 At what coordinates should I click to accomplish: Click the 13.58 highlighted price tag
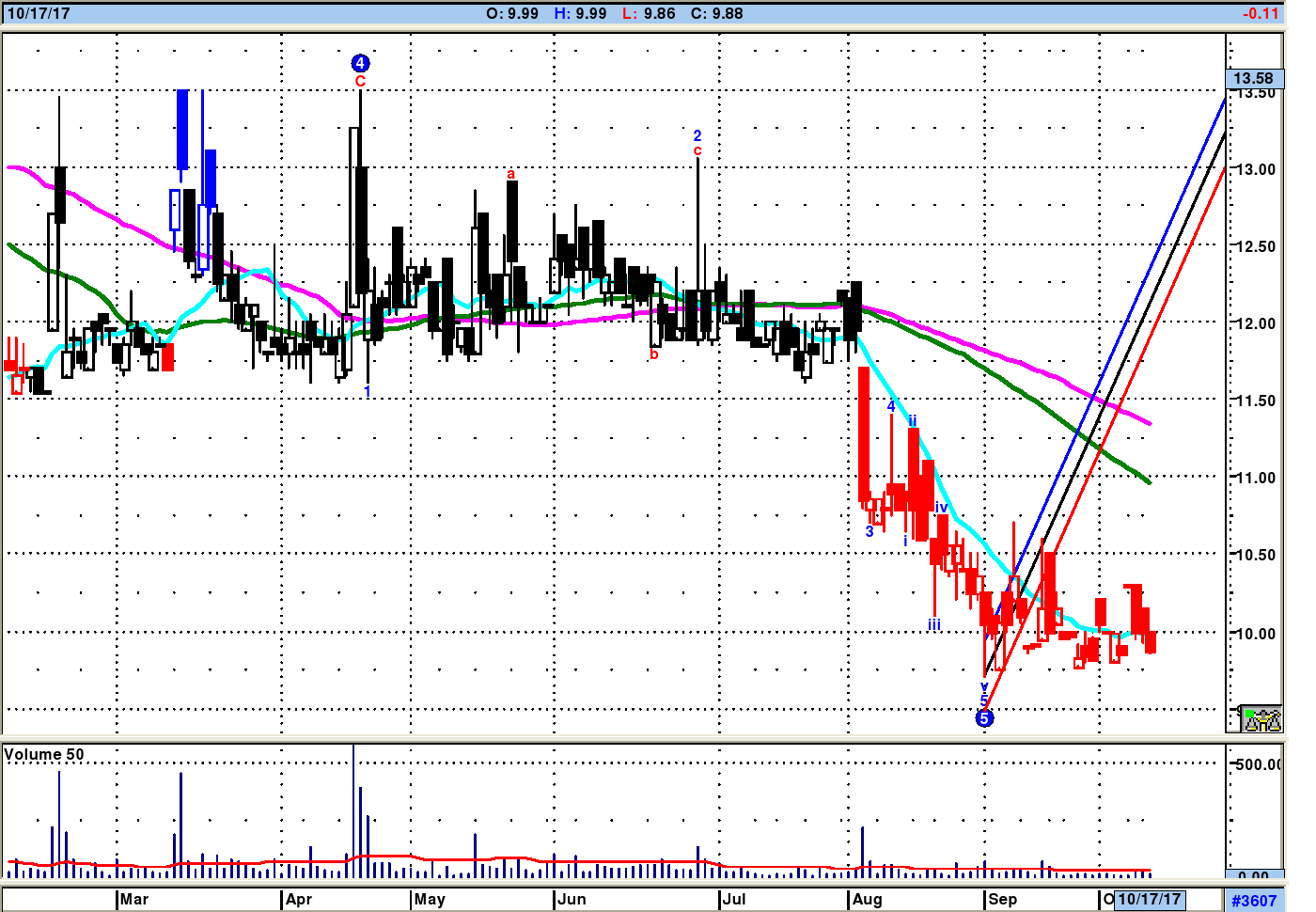[x=1253, y=78]
